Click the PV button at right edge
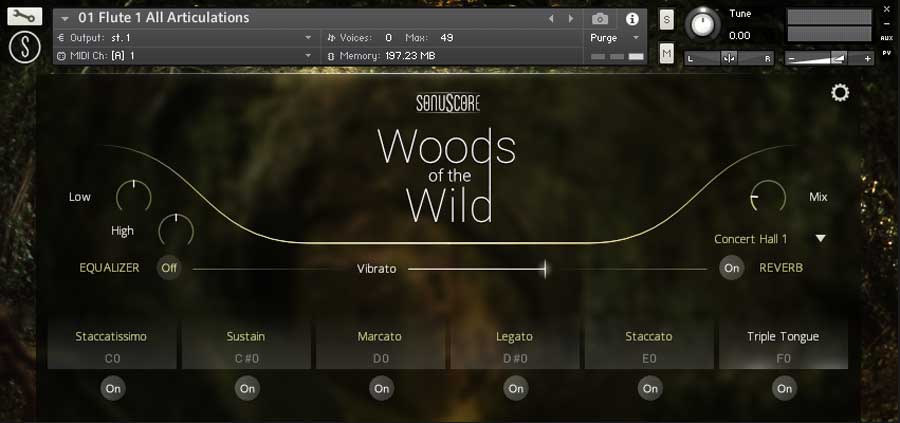900x423 pixels. (887, 53)
